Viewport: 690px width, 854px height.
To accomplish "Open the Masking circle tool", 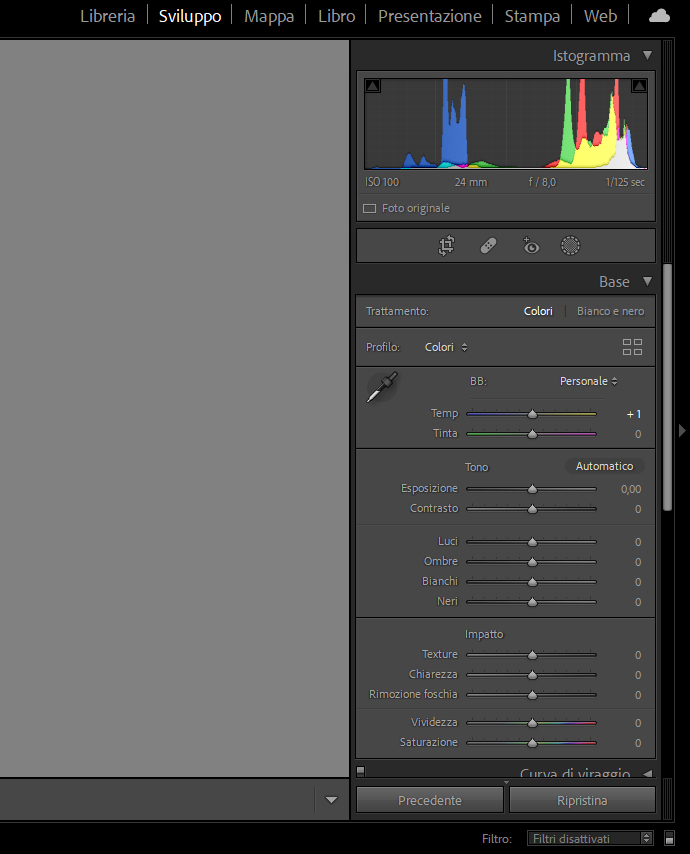I will coord(571,246).
